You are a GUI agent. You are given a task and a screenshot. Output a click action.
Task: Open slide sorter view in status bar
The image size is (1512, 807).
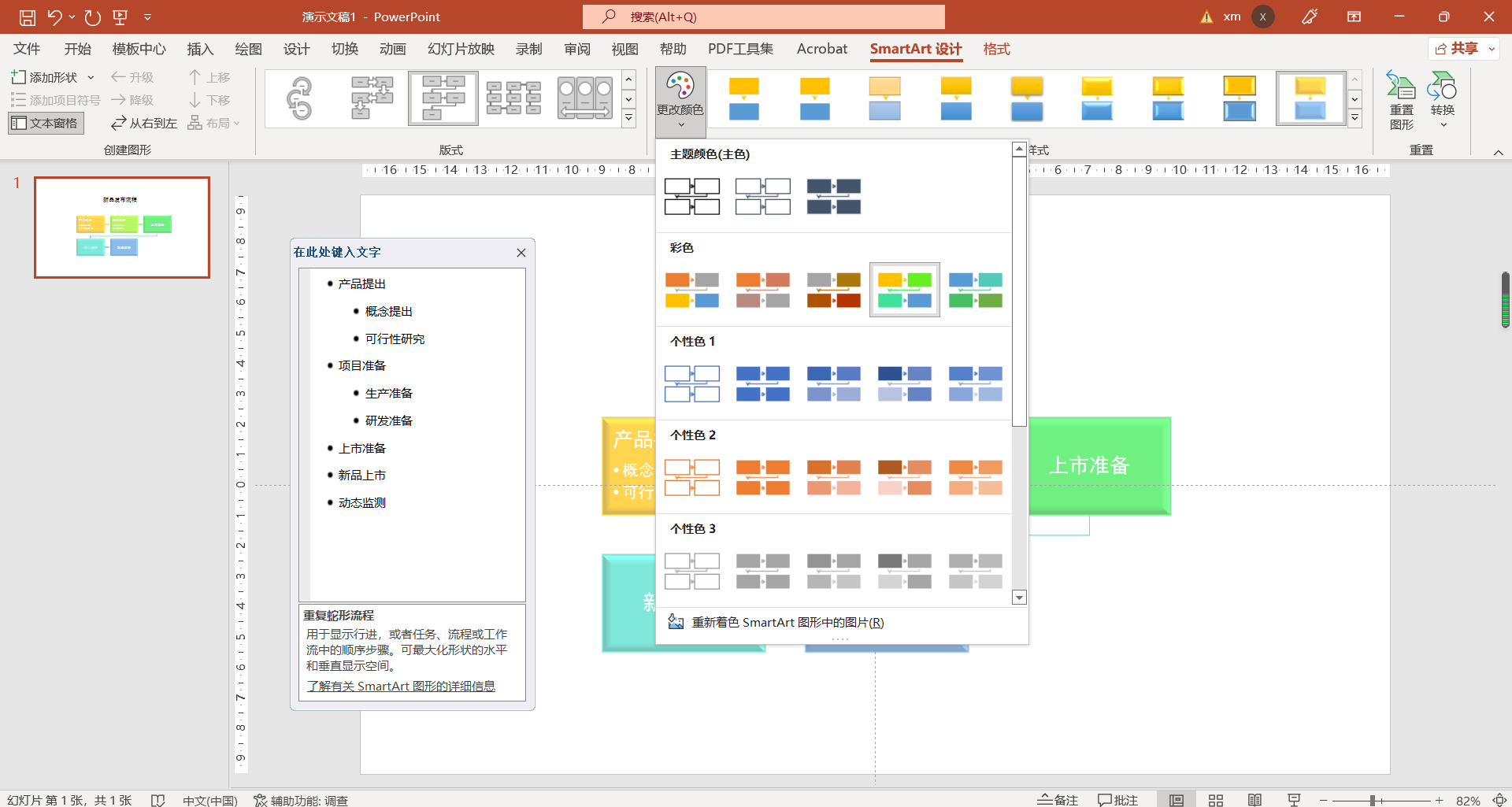click(x=1216, y=800)
